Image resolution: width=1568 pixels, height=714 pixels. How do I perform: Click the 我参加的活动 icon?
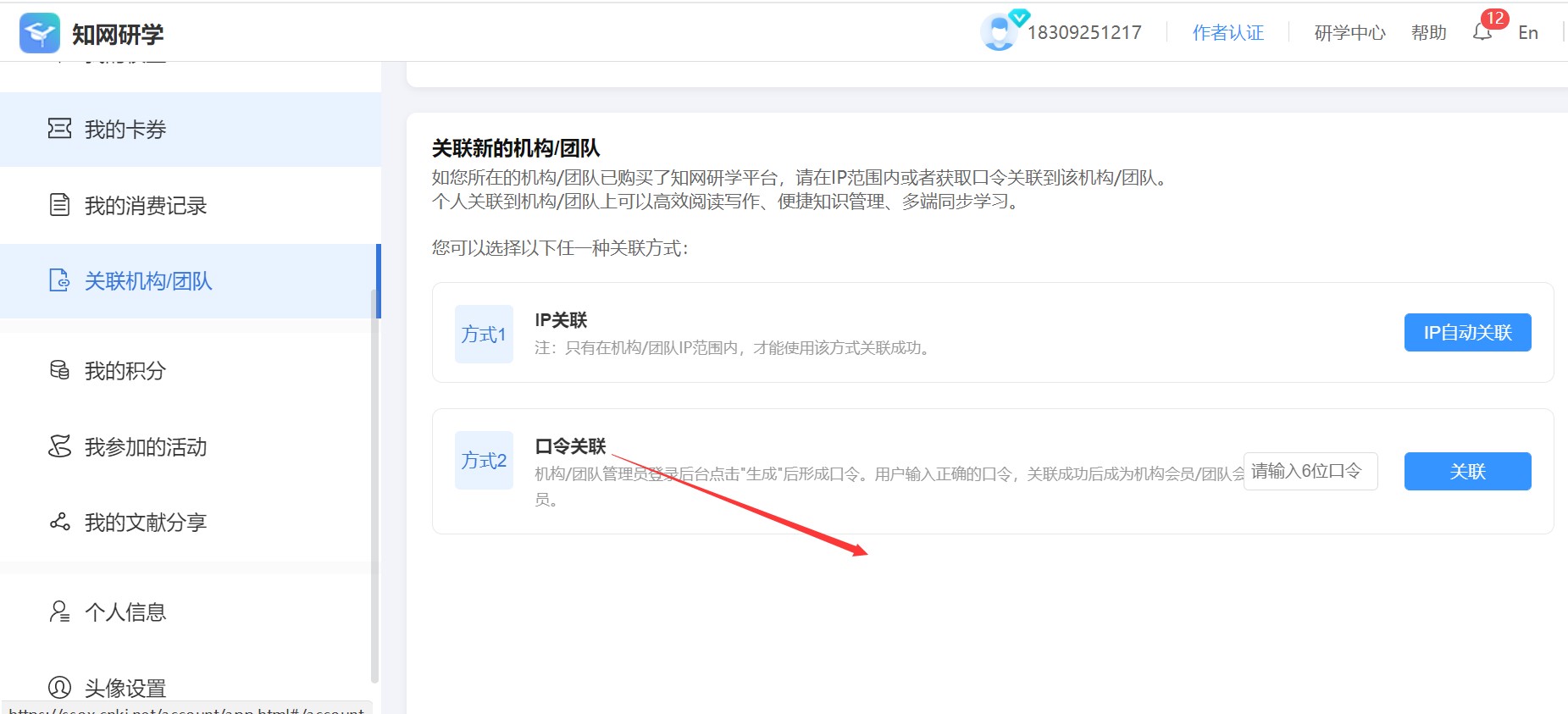click(59, 446)
